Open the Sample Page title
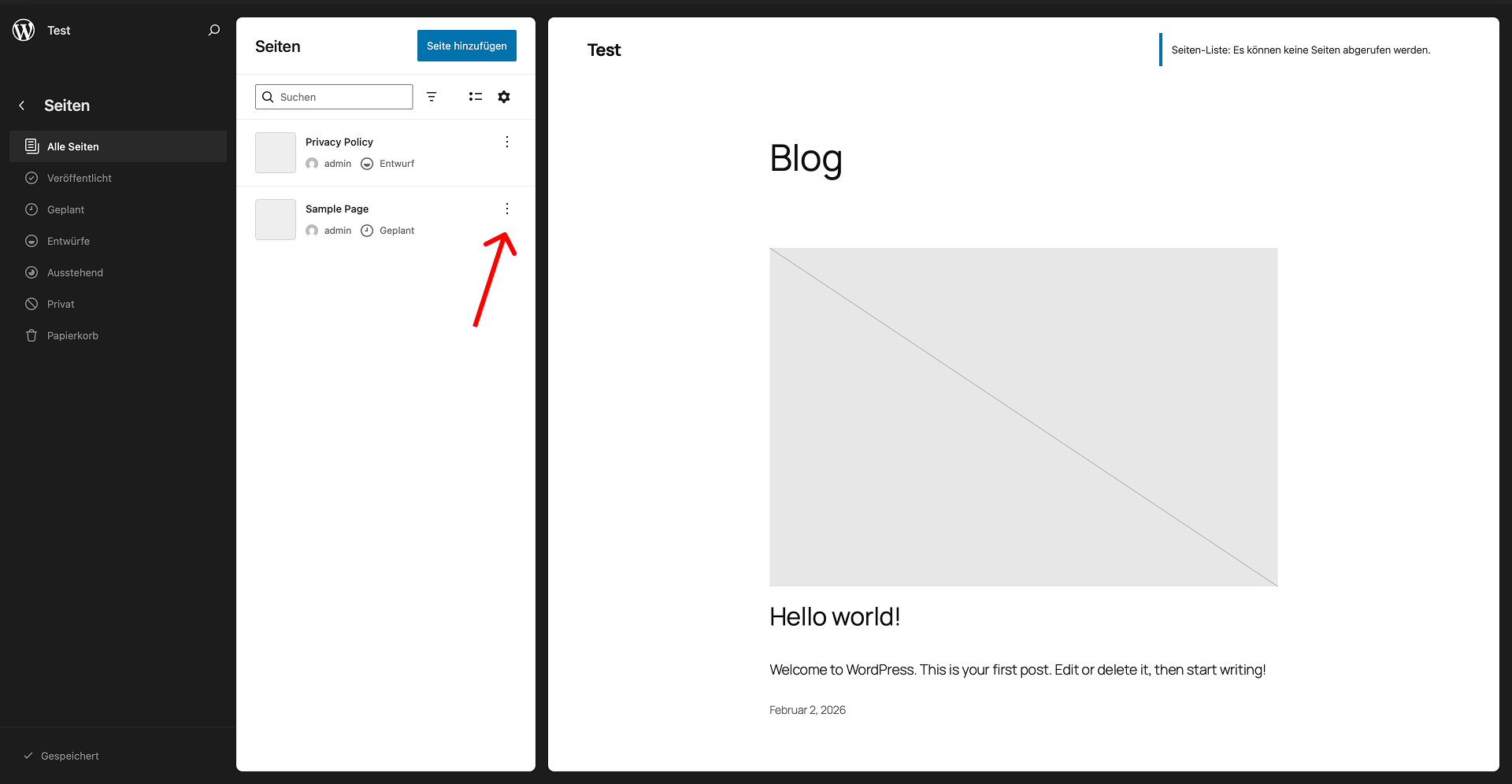Screen dimensions: 1512x784 click(337, 209)
